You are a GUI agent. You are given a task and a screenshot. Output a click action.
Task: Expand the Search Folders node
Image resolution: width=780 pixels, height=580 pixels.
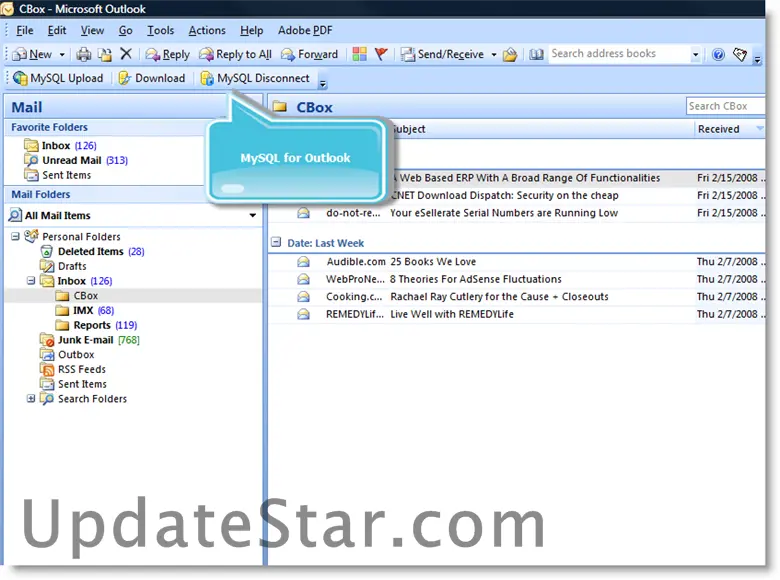(x=31, y=398)
